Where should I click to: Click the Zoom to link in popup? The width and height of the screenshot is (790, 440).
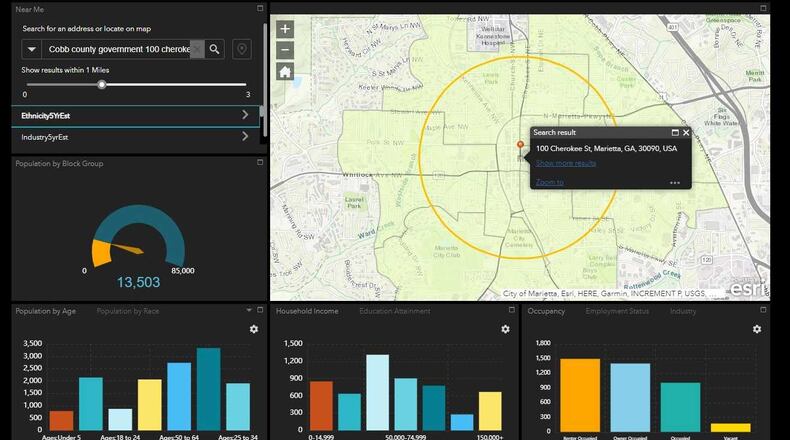549,182
